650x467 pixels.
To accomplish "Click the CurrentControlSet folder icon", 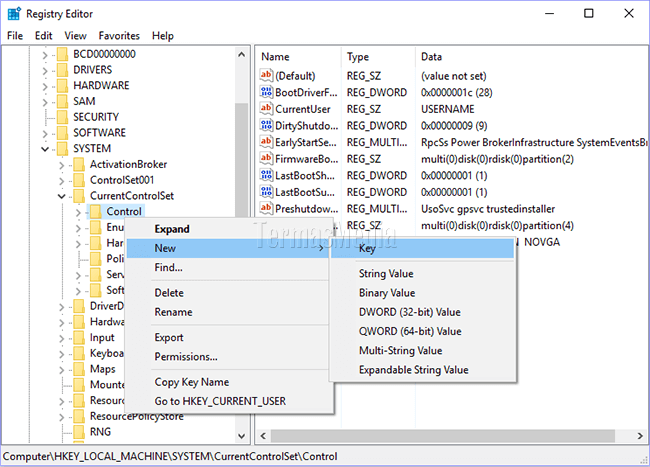I will pos(79,196).
